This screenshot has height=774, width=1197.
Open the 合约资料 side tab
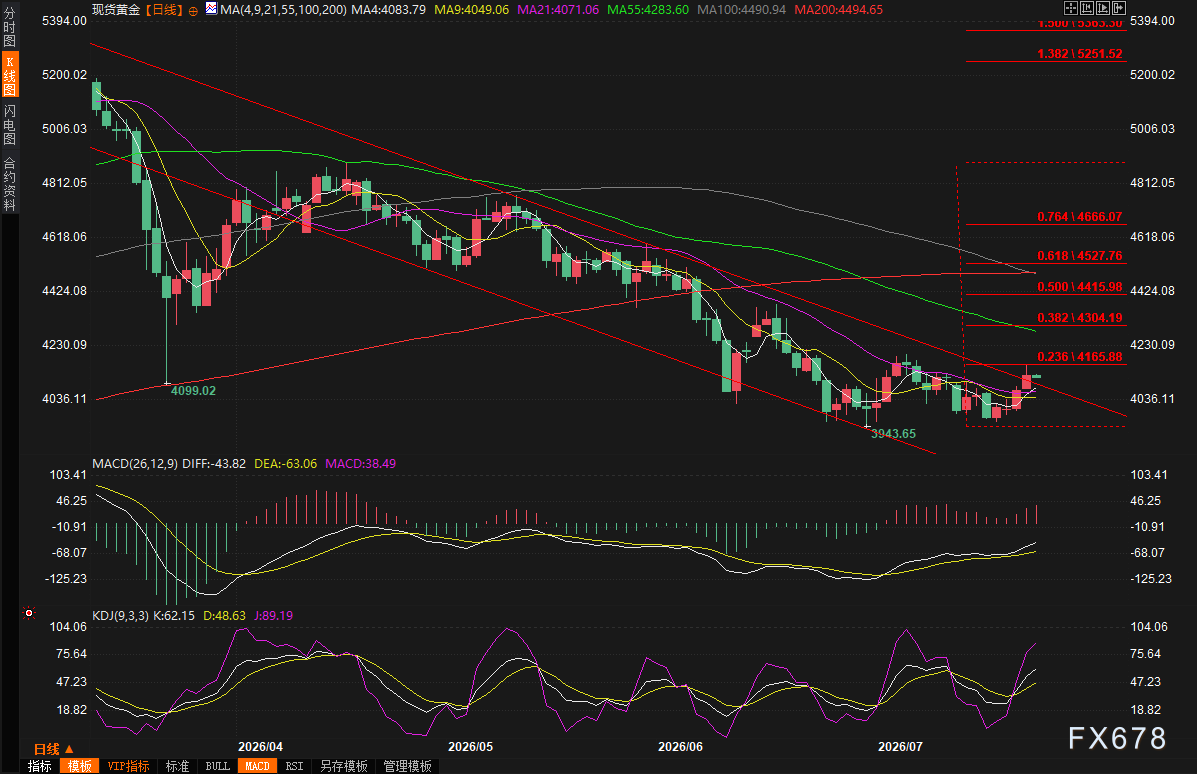click(x=9, y=184)
